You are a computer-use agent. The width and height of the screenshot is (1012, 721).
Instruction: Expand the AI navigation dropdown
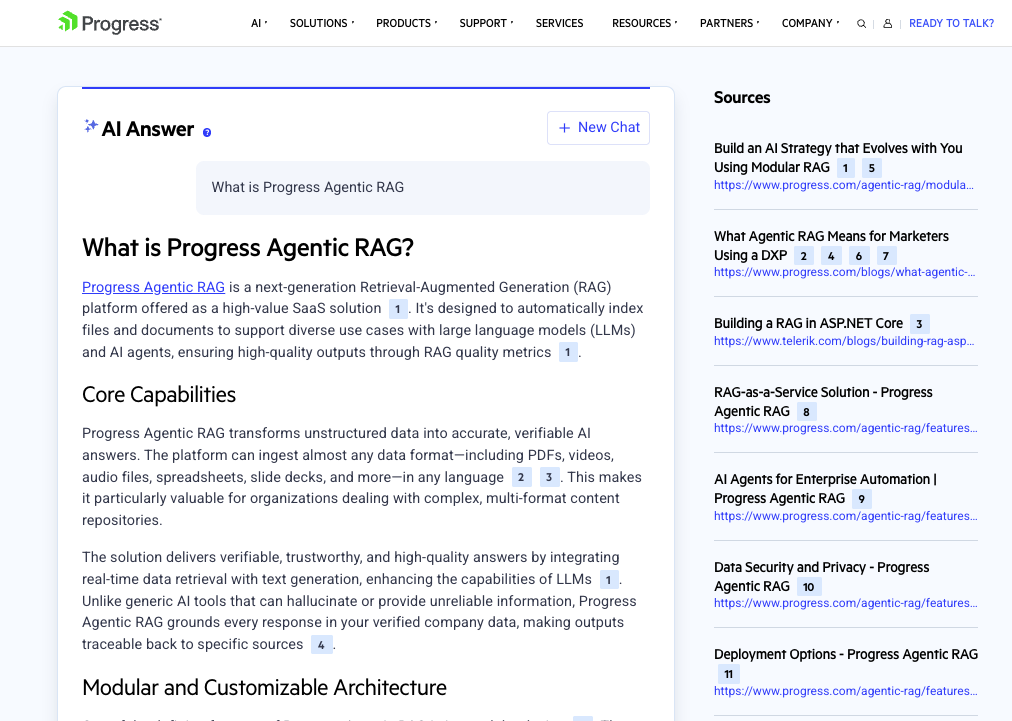[x=258, y=23]
